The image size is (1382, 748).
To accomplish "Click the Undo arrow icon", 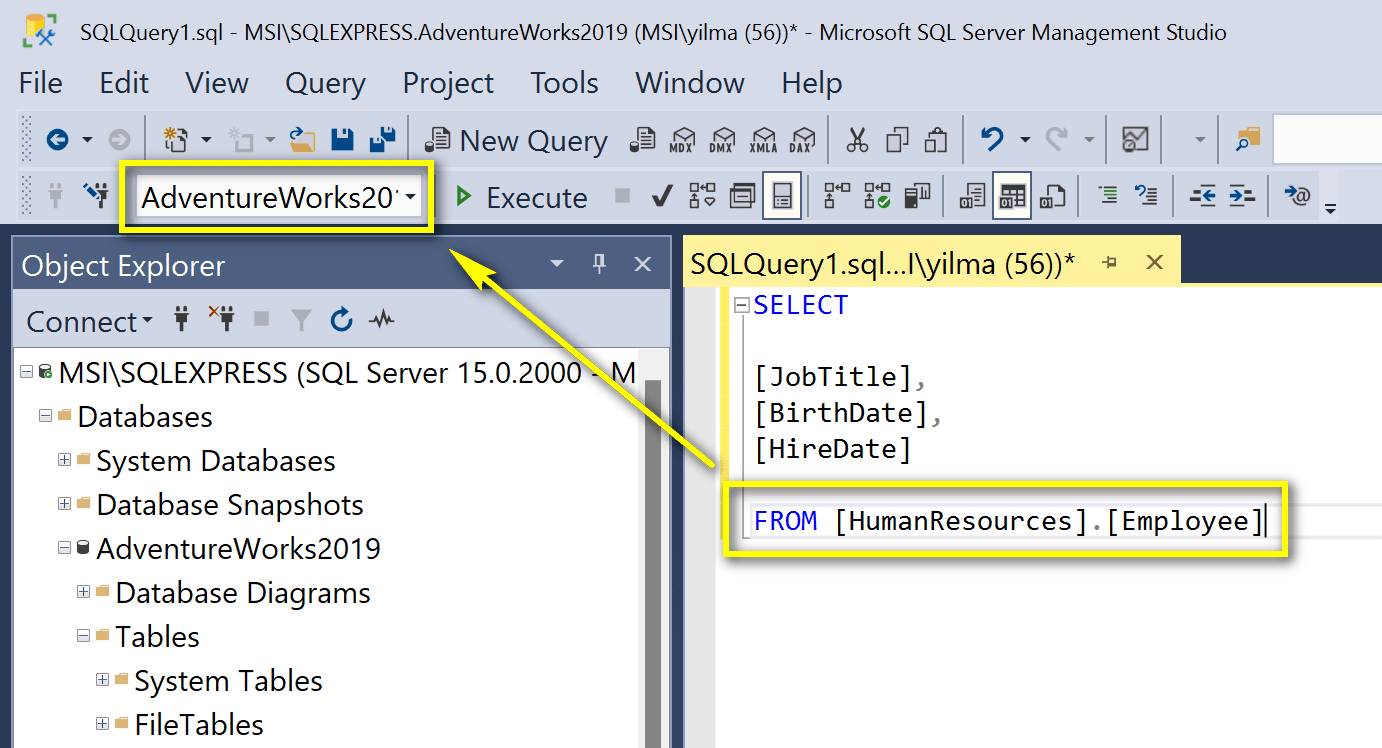I will [x=992, y=140].
